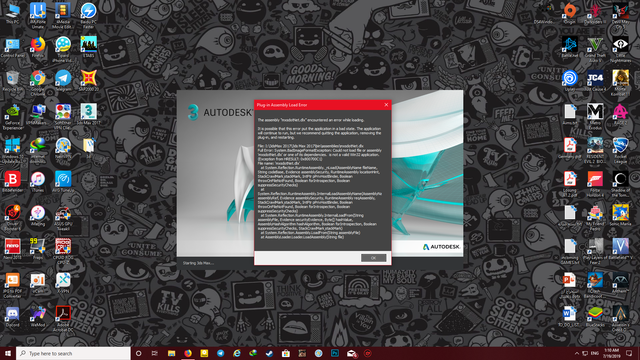Open Task View on the taskbar
This screenshot has height=360, width=640.
[x=155, y=353]
